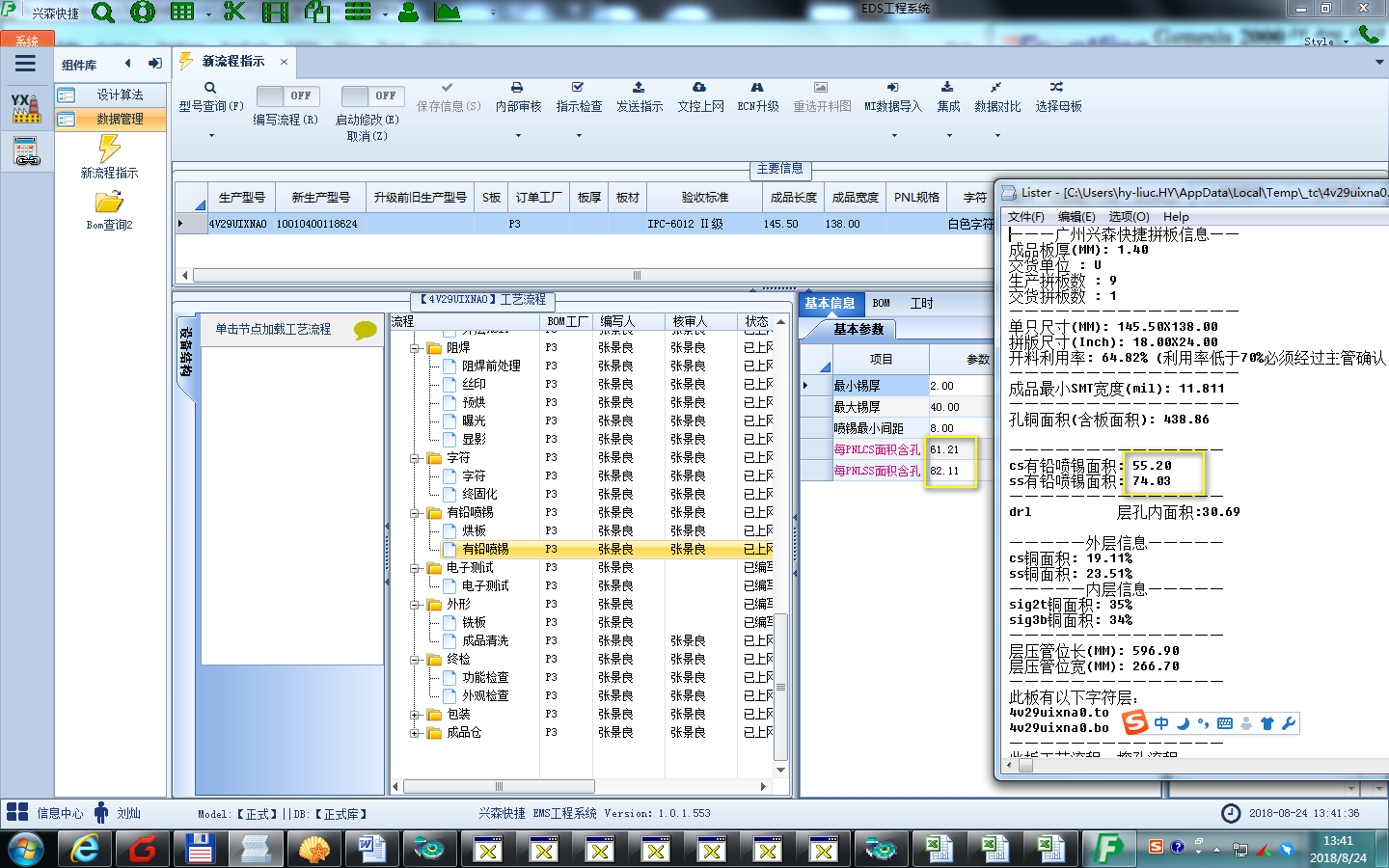Switch to the 工时 tab
Screen dimensions: 1389x868
coord(921,303)
